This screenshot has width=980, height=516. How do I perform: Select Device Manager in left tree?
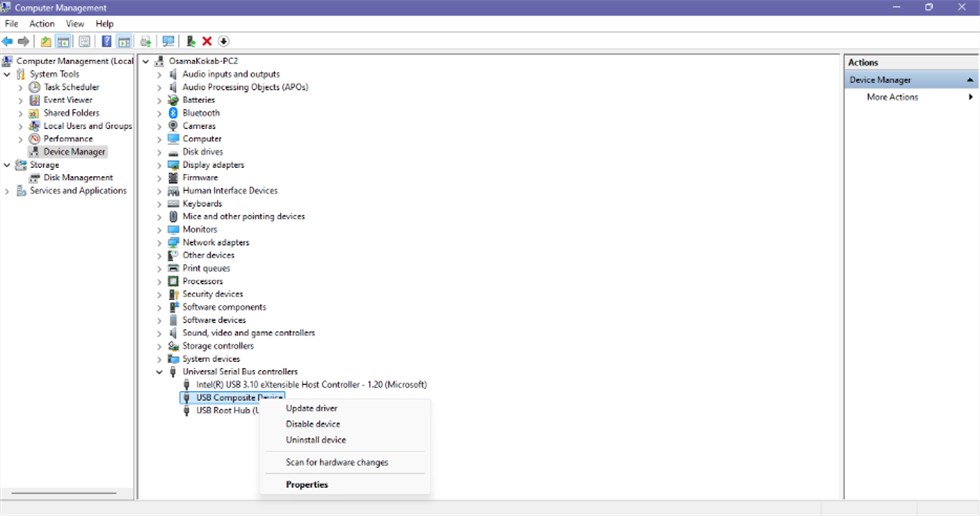(x=74, y=152)
